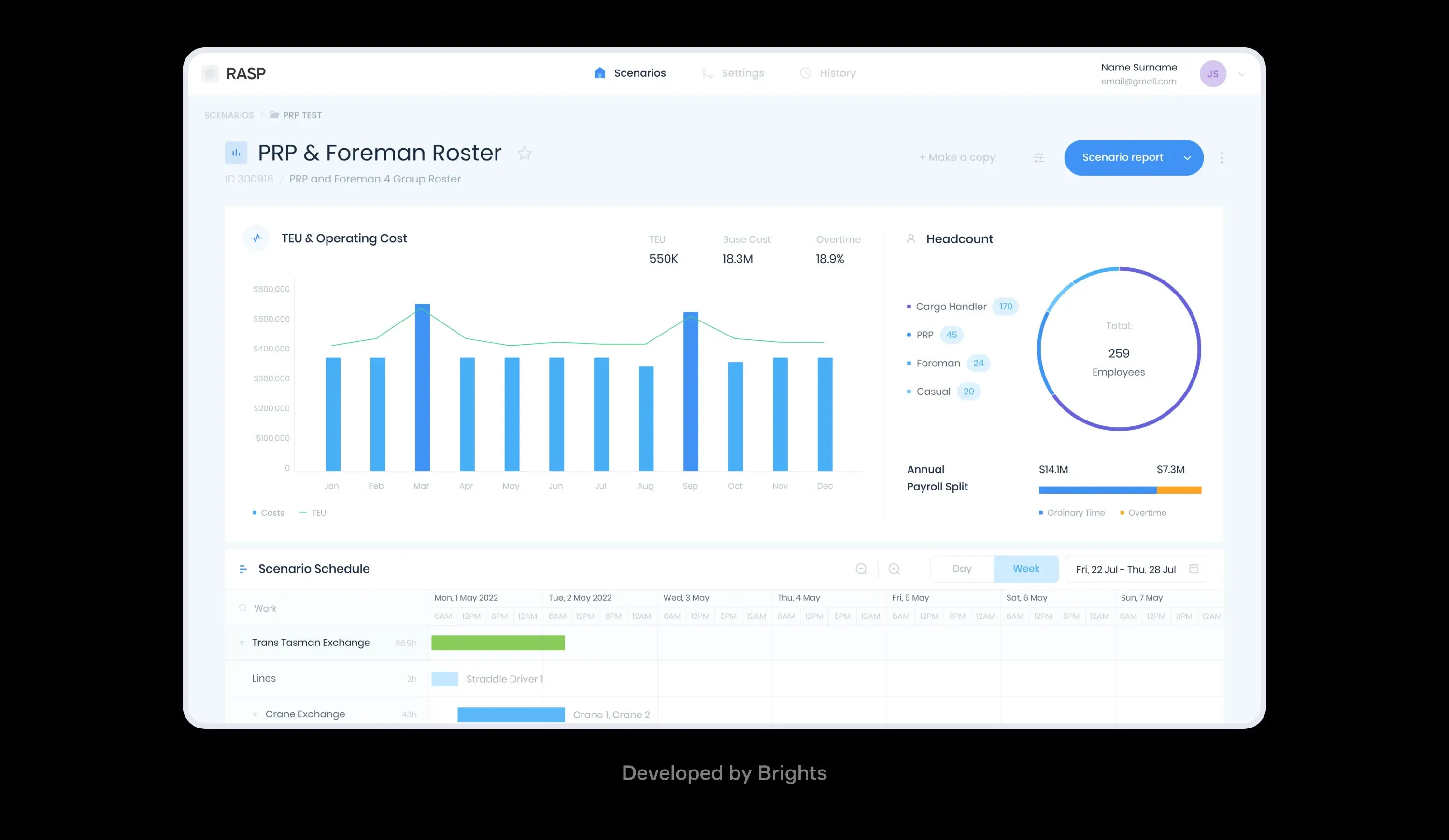Image resolution: width=1449 pixels, height=840 pixels.
Task: Click the Work search magnifier icon
Action: [242, 608]
